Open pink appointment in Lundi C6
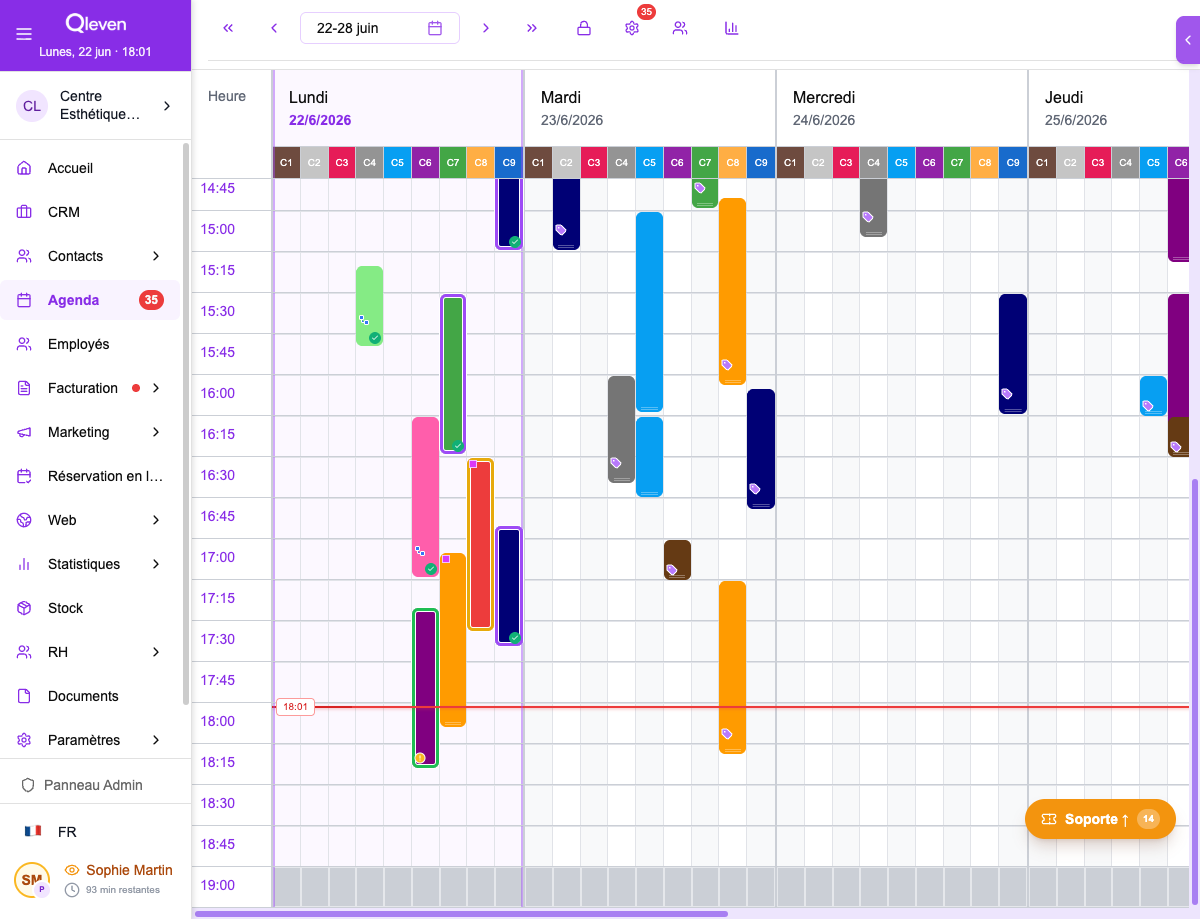 pyautogui.click(x=425, y=497)
